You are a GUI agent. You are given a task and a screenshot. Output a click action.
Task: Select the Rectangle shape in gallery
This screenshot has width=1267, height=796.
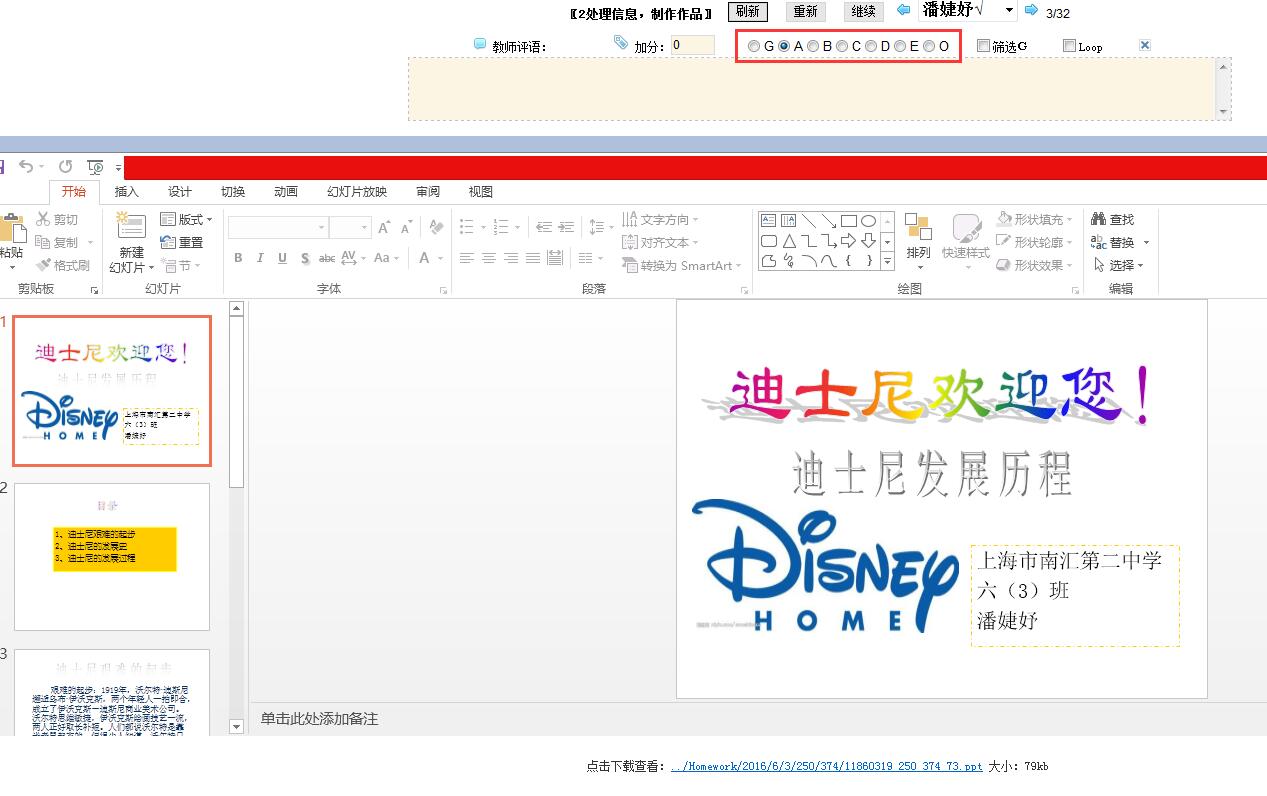[x=848, y=221]
